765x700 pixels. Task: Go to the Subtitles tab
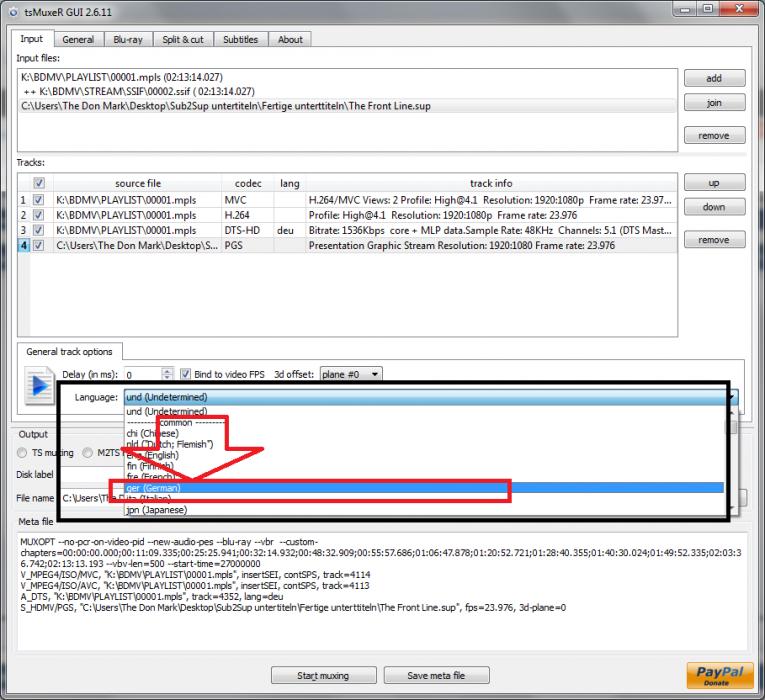[241, 40]
